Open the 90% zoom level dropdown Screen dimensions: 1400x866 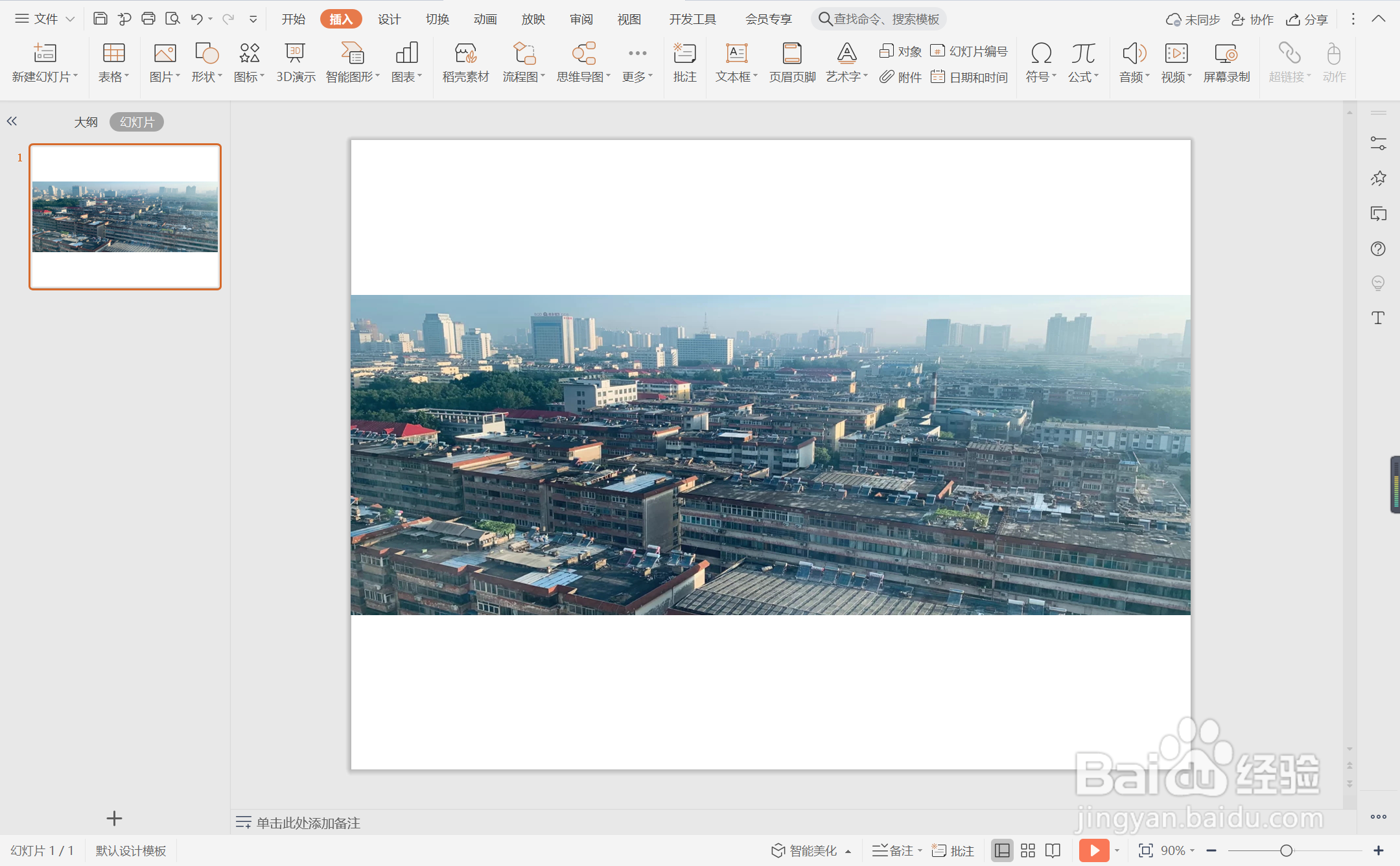(1178, 850)
